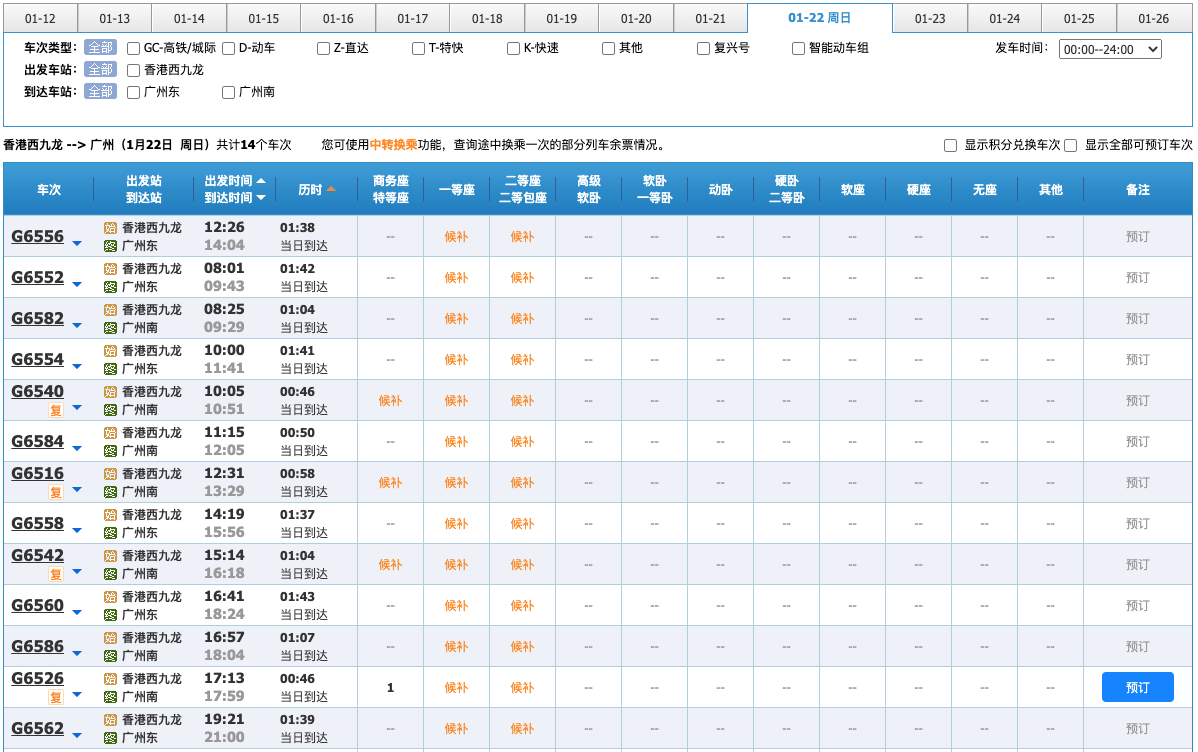This screenshot has width=1198, height=752.
Task: Open train number G6542 details
Action: click(x=37, y=556)
